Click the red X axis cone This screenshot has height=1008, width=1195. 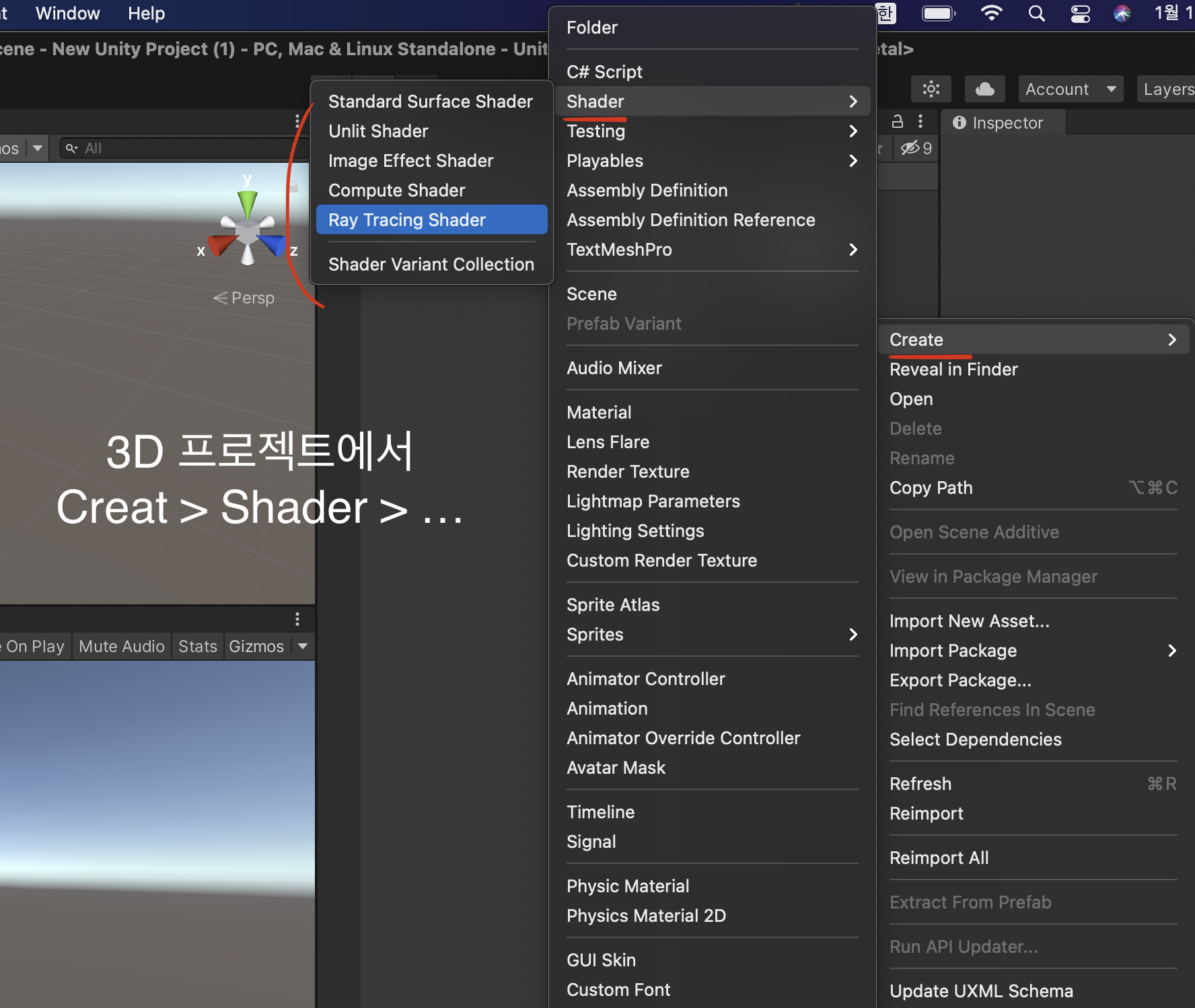coord(221,245)
